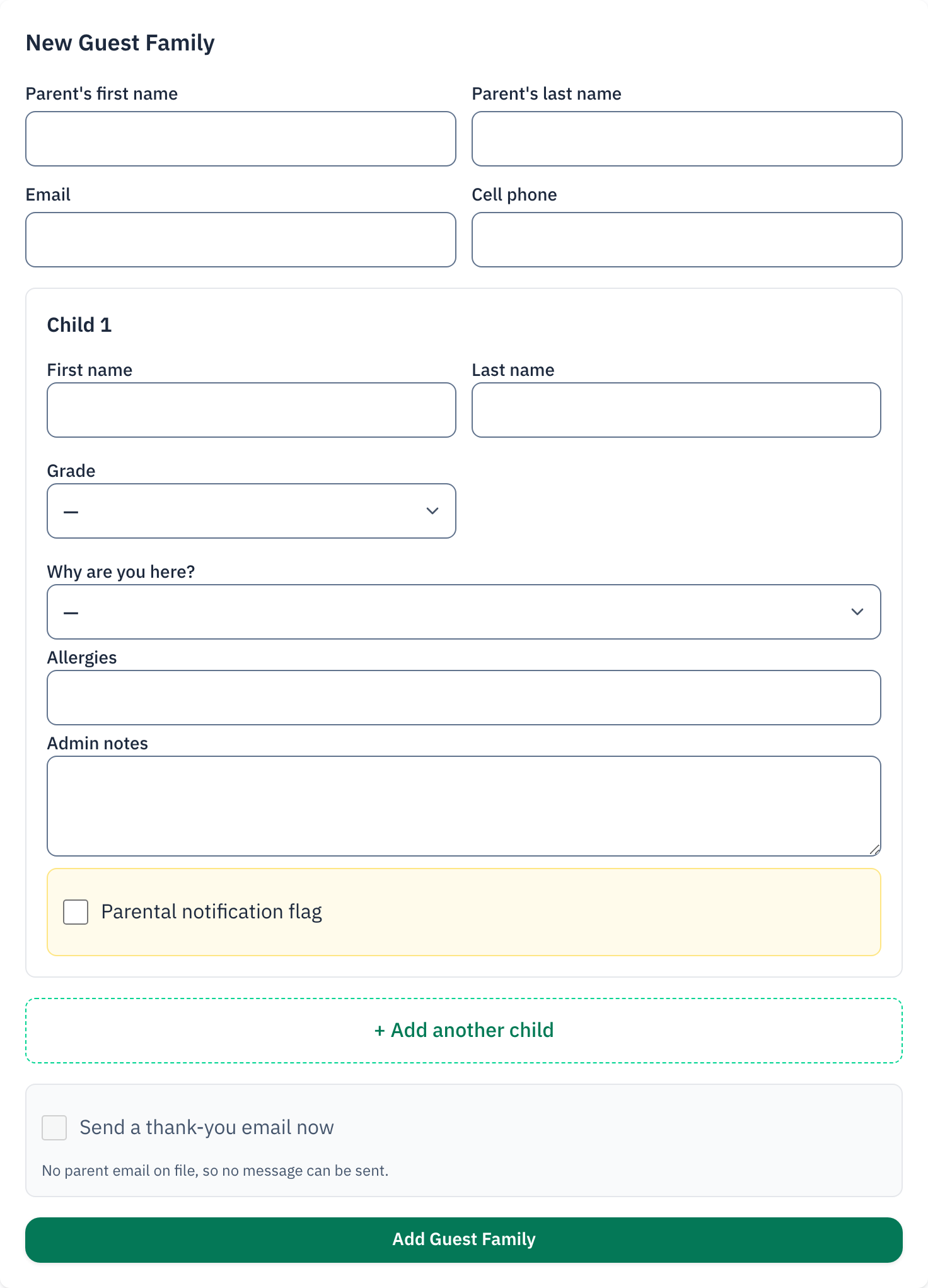
Task: Click the 'Send a thank-you email now' label
Action: point(207,1128)
